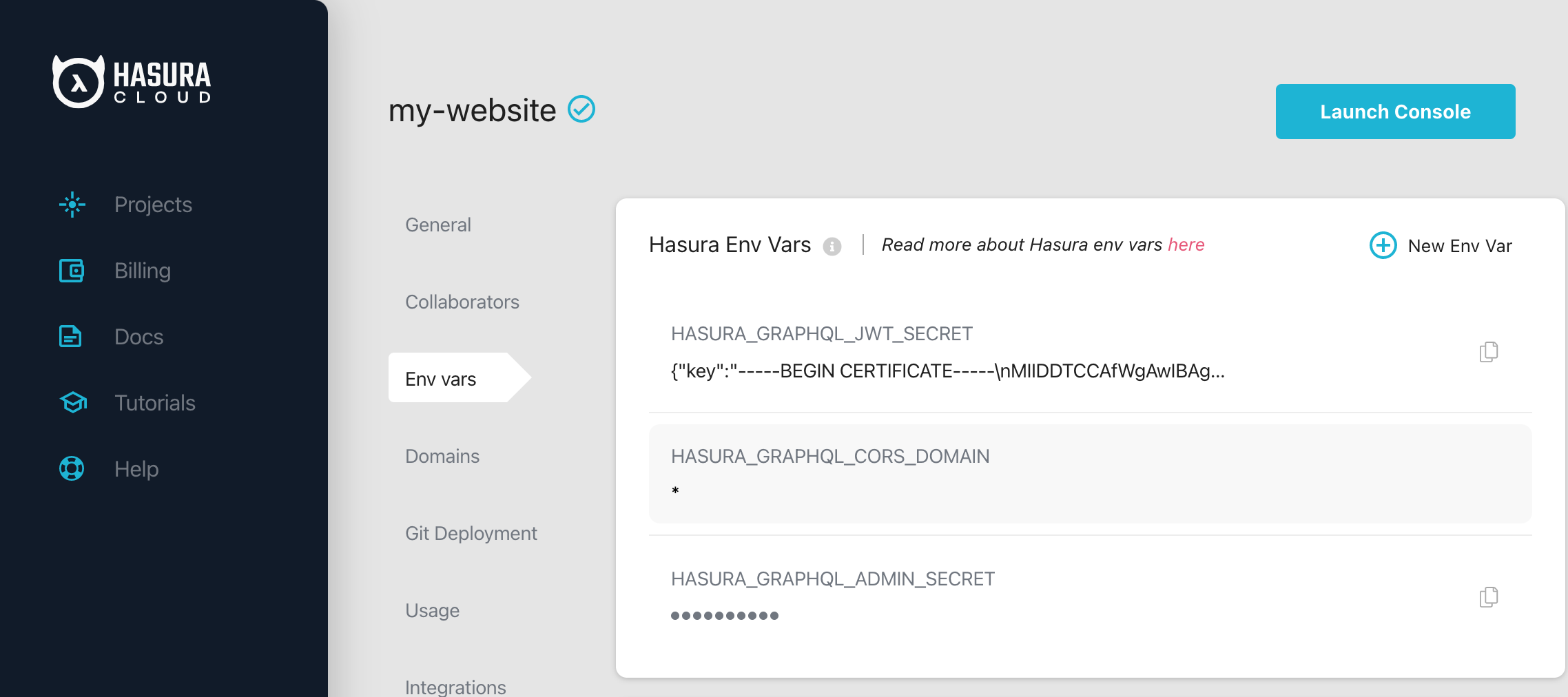Click the Hasura Env Vars heading

730,245
